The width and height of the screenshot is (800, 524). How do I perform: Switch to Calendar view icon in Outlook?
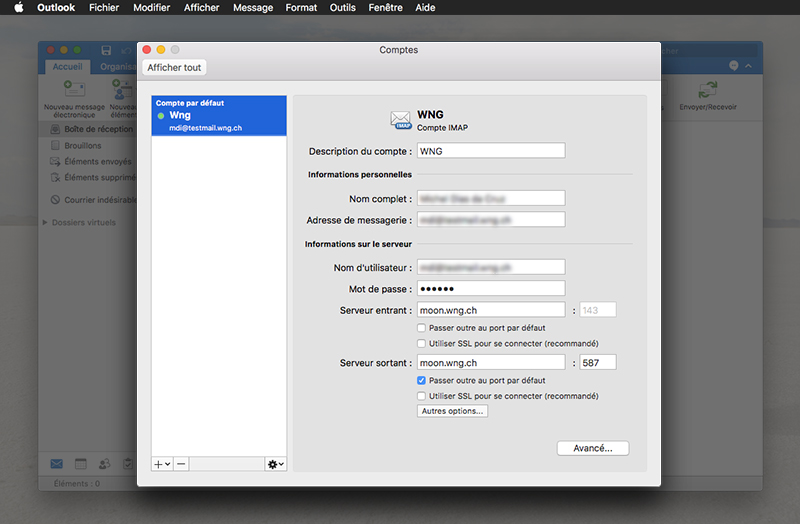pyautogui.click(x=81, y=464)
